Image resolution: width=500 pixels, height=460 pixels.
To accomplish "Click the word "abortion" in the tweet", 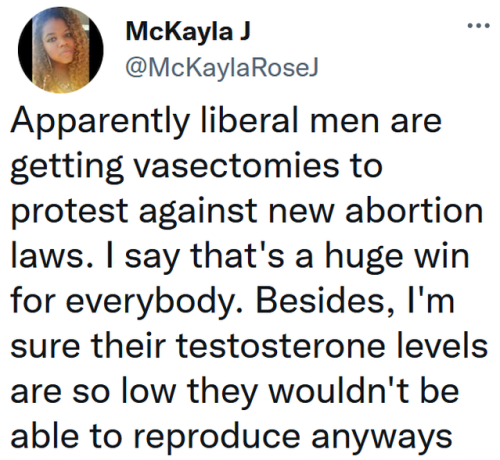I will (414, 210).
